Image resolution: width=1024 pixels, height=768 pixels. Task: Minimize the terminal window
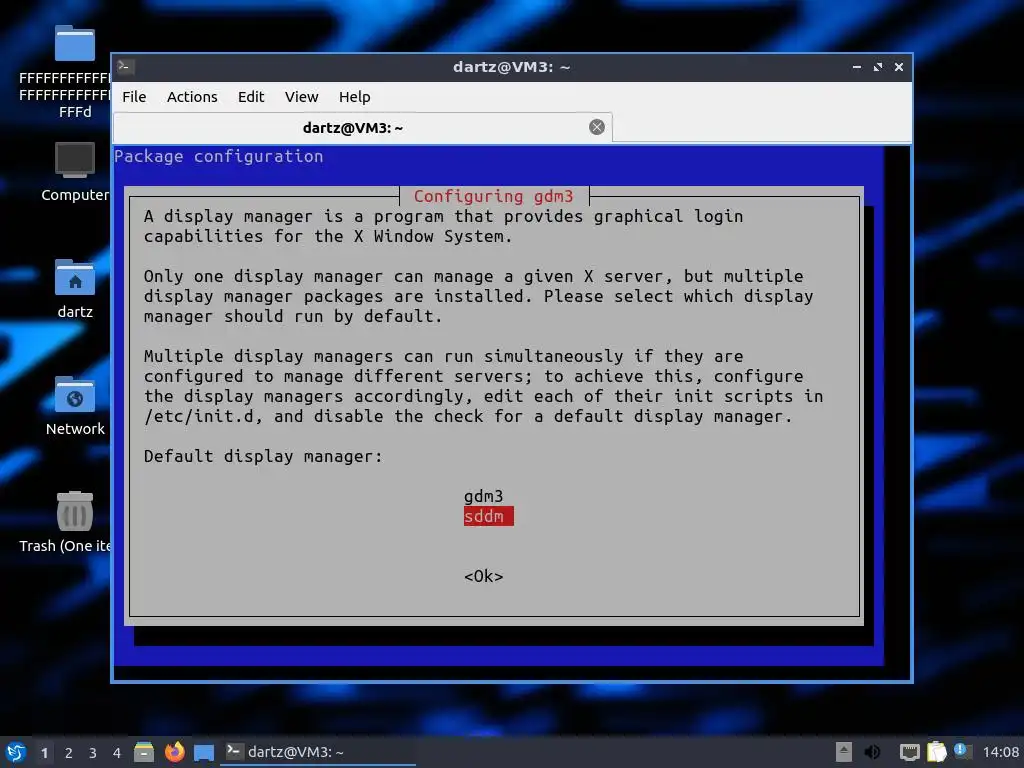(857, 67)
